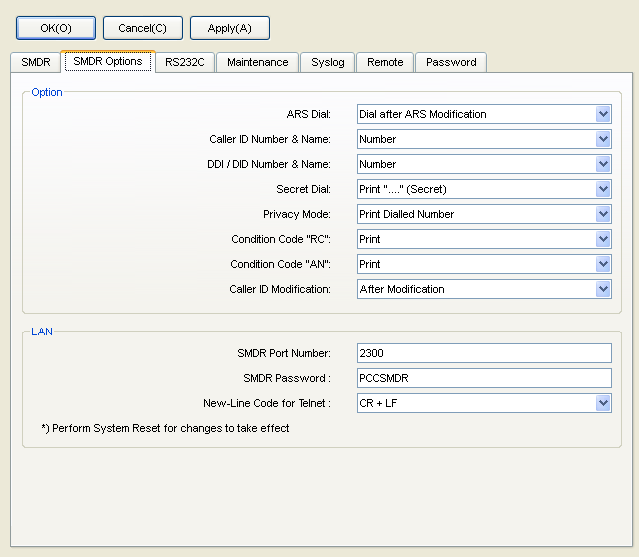
Task: Switch to the SMDR tab
Action: pyautogui.click(x=35, y=62)
